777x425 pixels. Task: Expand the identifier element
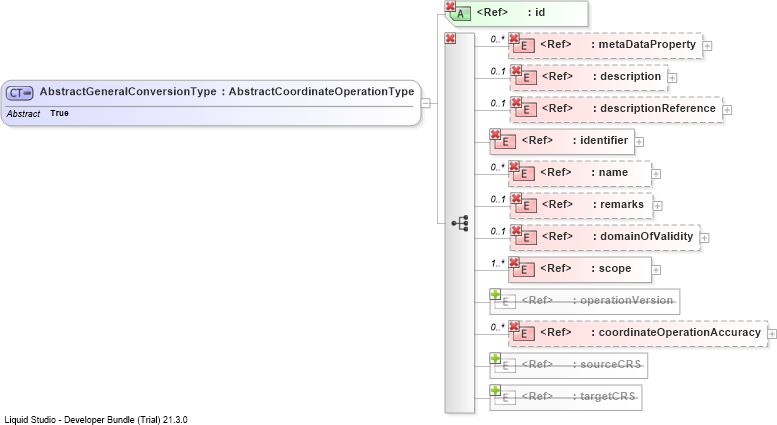point(639,142)
